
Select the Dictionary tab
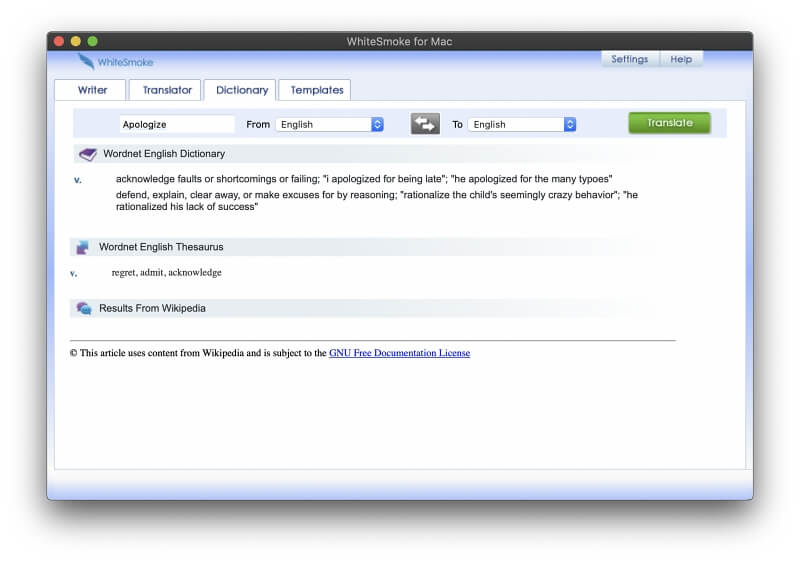(x=240, y=90)
